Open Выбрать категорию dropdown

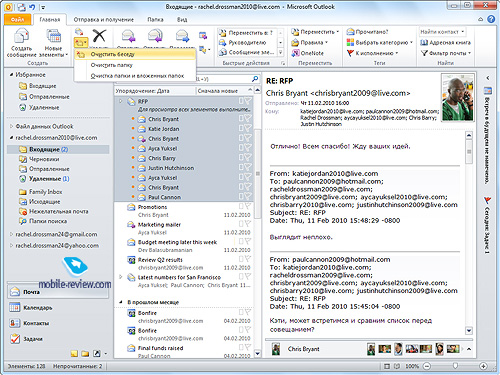coord(380,42)
